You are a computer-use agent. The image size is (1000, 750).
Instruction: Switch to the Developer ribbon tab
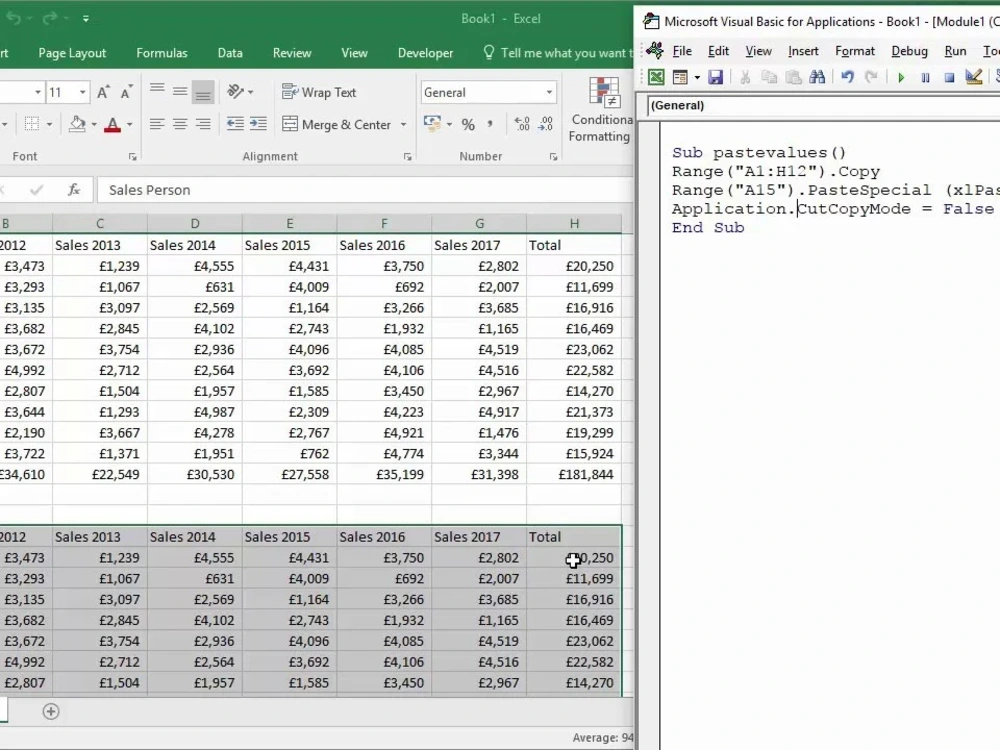pyautogui.click(x=425, y=53)
